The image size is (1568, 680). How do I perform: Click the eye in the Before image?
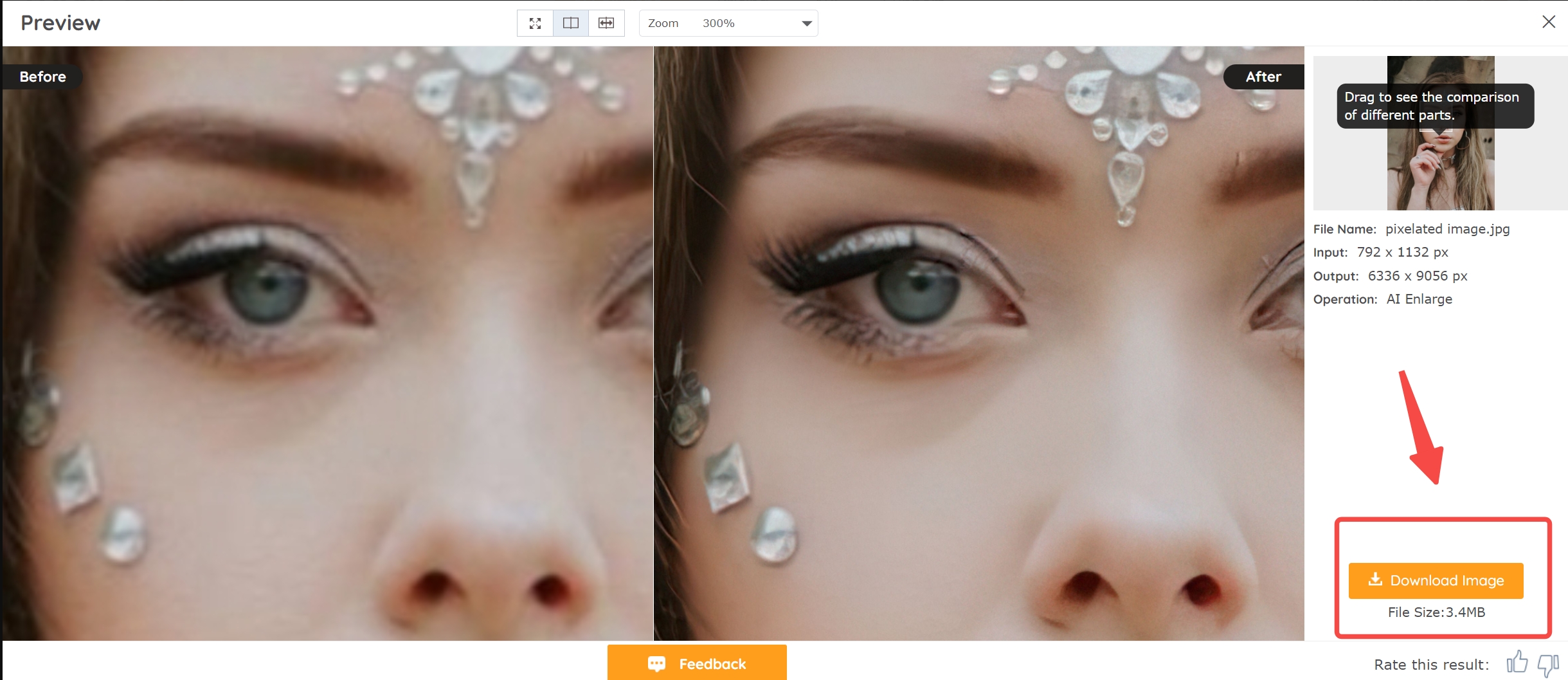coord(260,293)
